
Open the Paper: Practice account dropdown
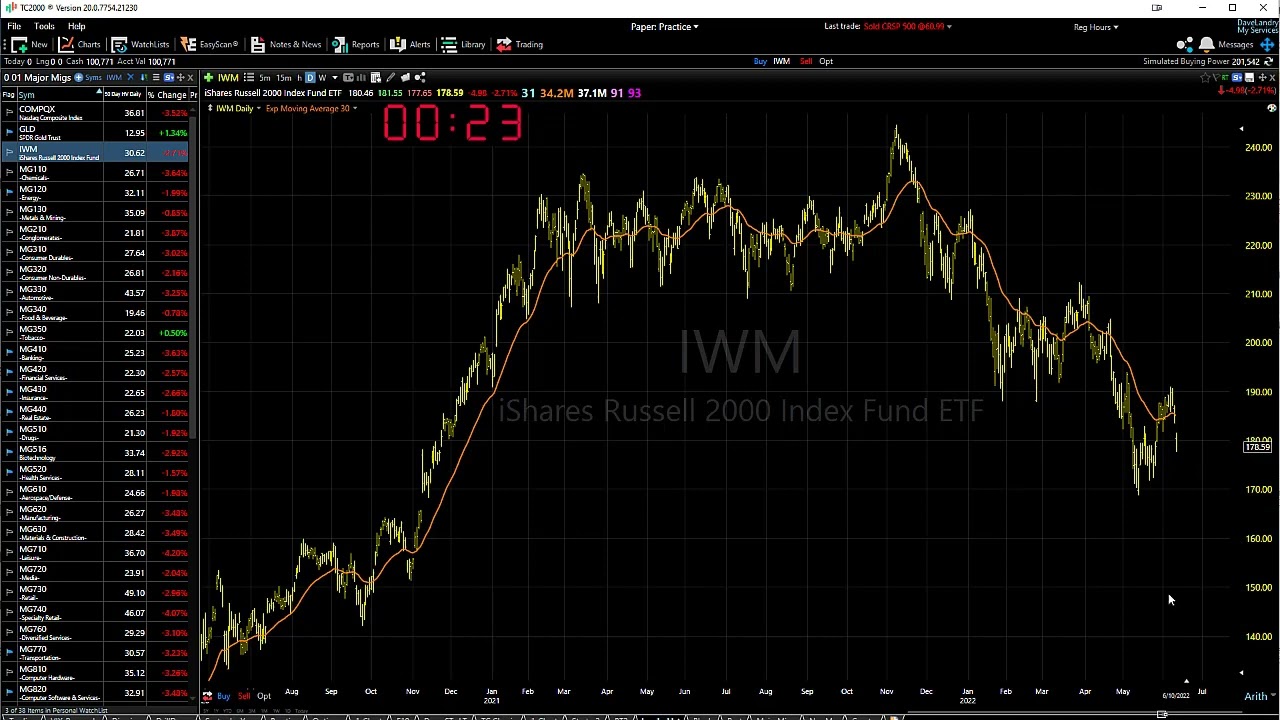tap(665, 26)
